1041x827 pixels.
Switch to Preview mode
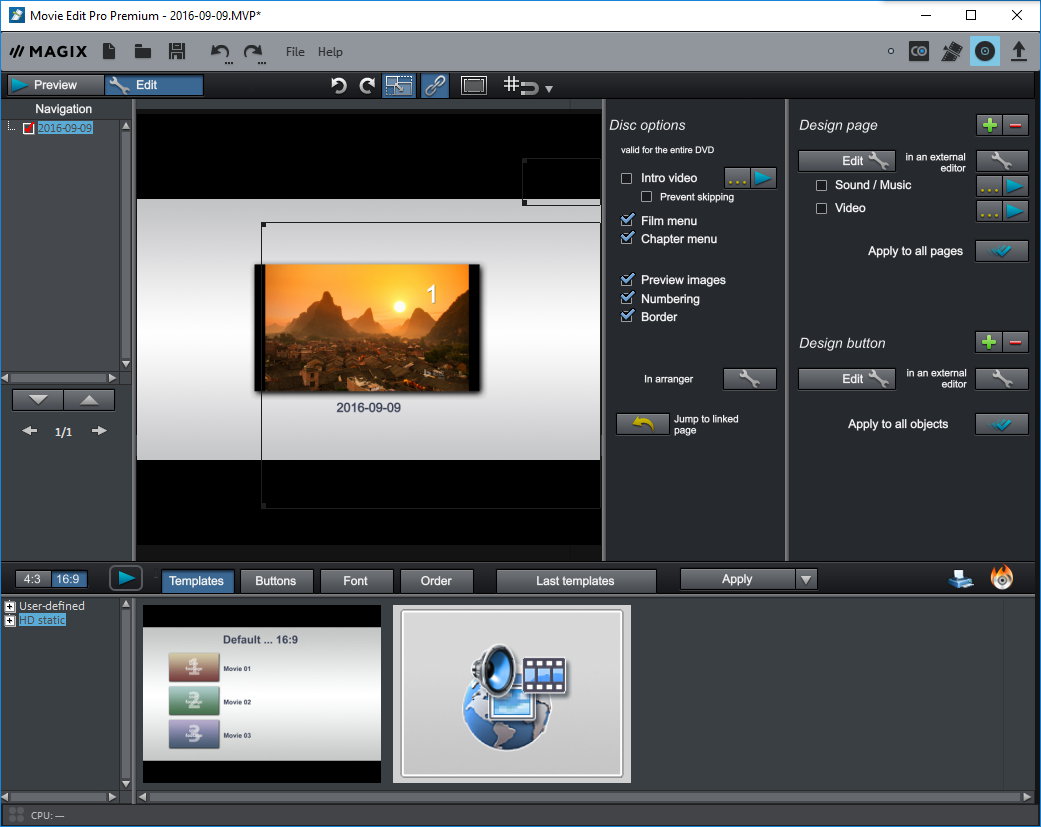(x=55, y=85)
